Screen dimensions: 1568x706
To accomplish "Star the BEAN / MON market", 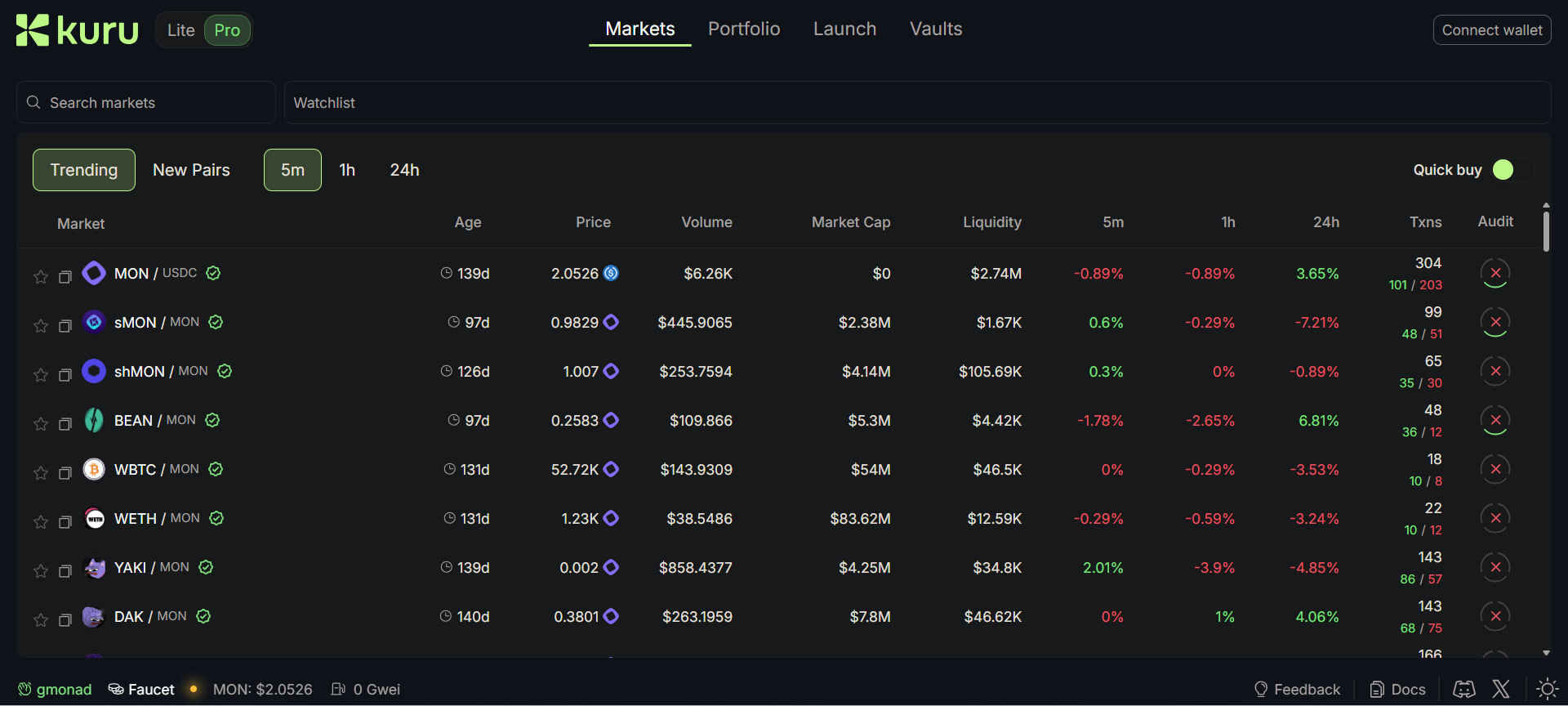I will click(x=40, y=424).
